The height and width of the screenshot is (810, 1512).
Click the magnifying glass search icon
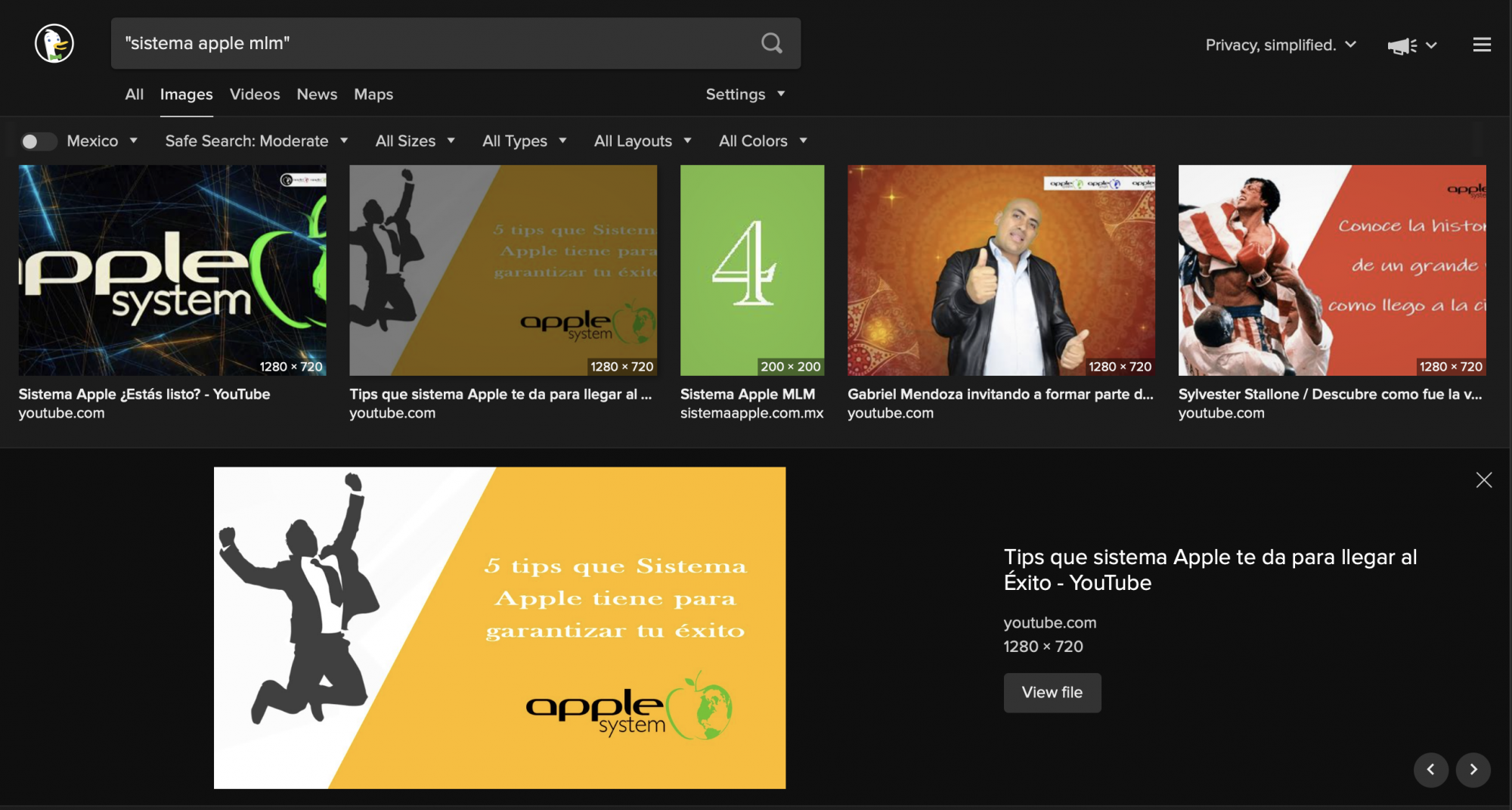coord(771,43)
